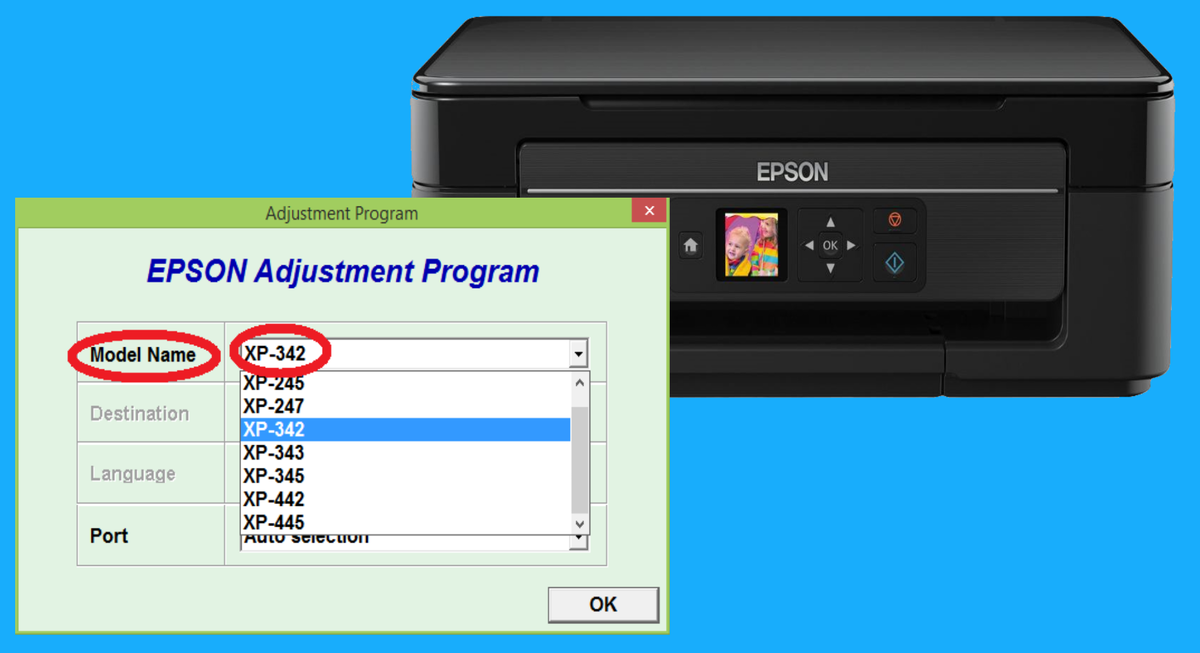The height and width of the screenshot is (653, 1200).
Task: Click the home button on the printer
Action: (x=690, y=246)
